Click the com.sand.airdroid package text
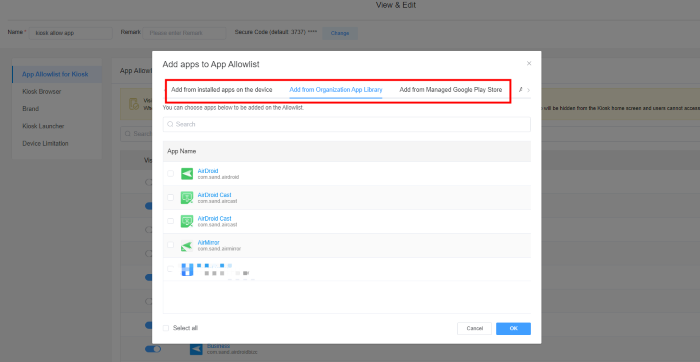This screenshot has height=362, width=700. click(x=218, y=177)
